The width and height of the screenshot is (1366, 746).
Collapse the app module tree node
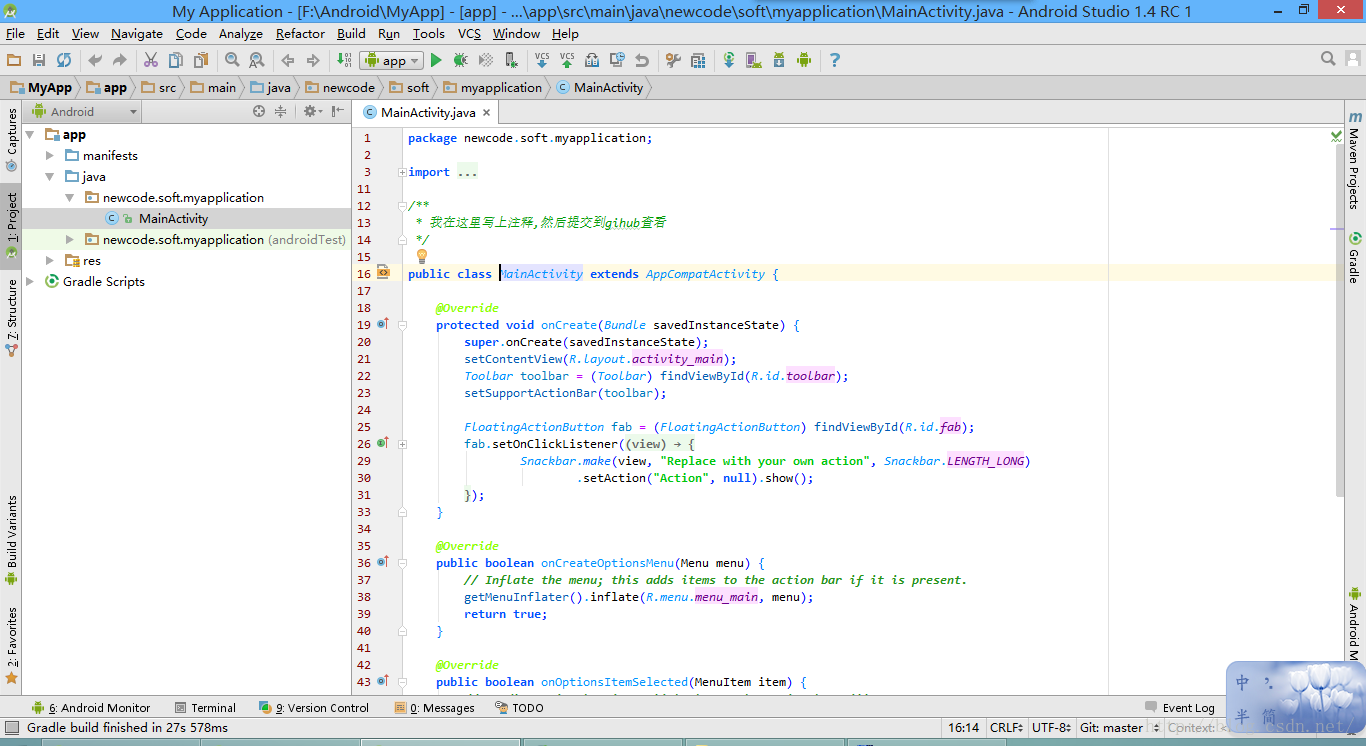30,134
